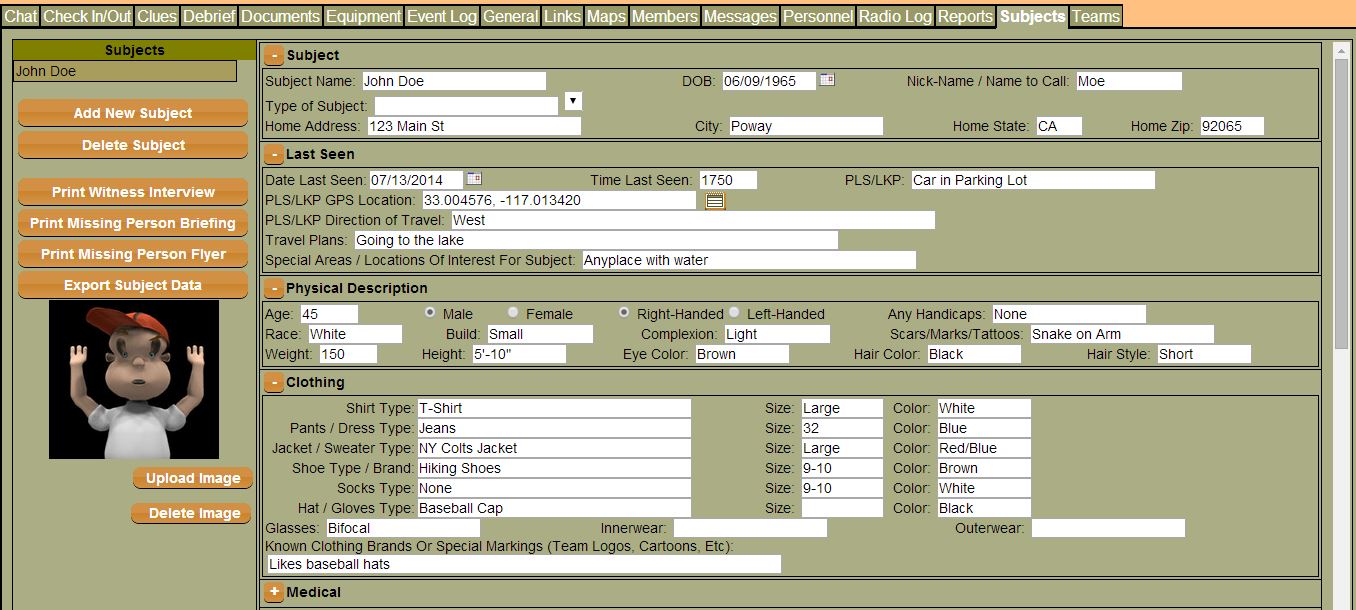Click the Add New Subject button
The image size is (1356, 610).
133,113
